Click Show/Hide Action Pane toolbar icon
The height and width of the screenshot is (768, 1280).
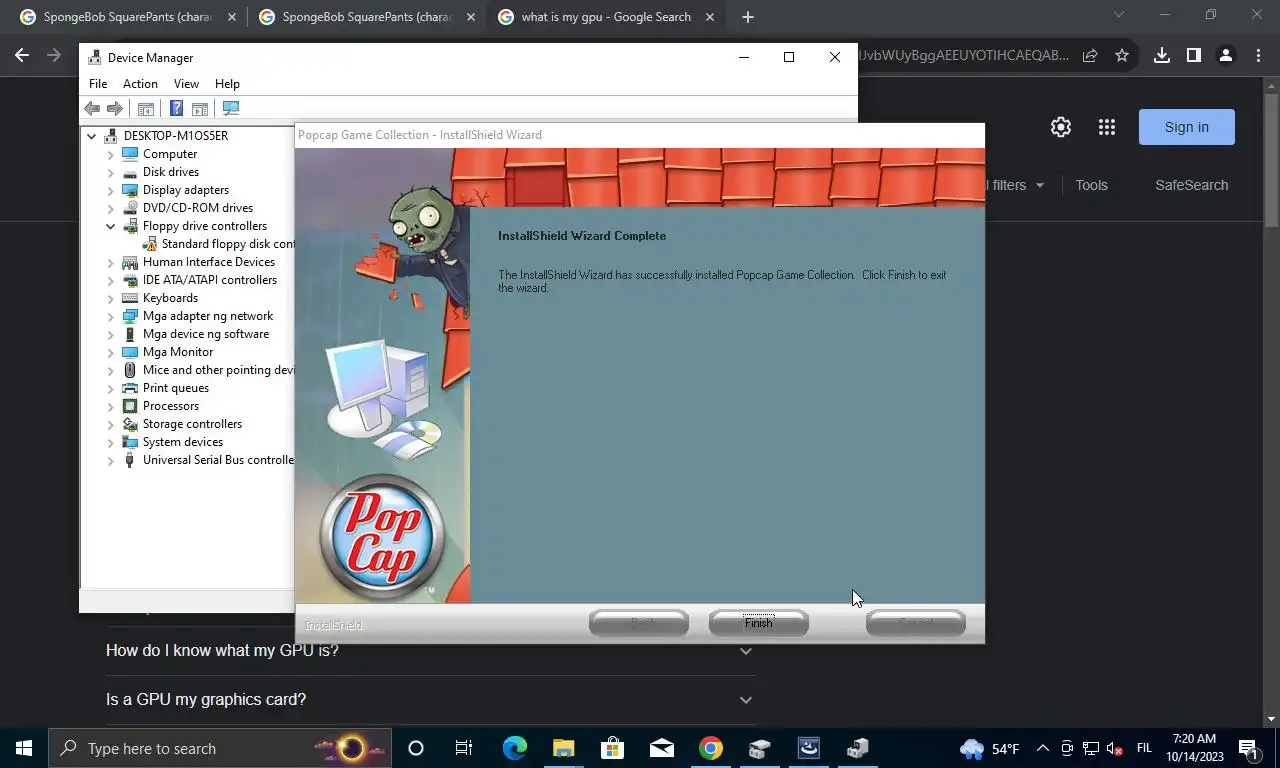200,108
